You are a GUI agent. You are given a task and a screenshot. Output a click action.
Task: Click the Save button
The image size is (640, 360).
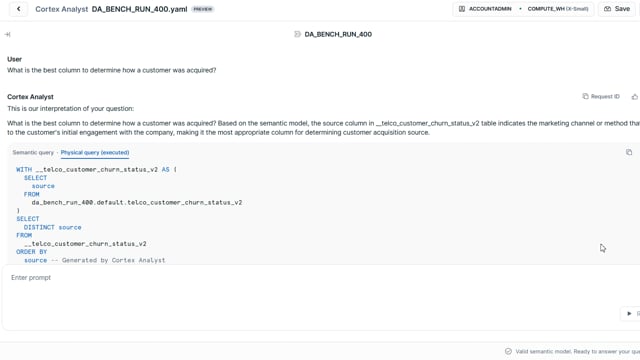[x=617, y=9]
